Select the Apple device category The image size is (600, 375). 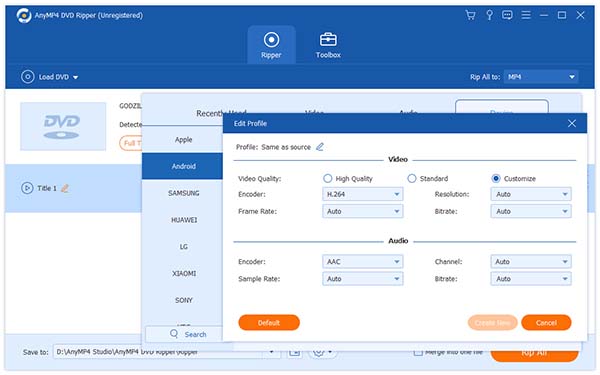pos(183,140)
